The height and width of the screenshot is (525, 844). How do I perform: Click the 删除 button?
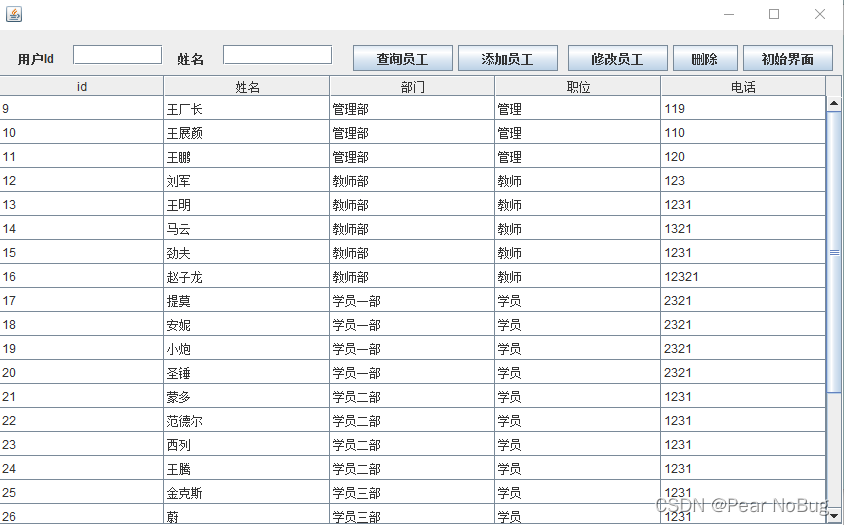click(x=705, y=58)
